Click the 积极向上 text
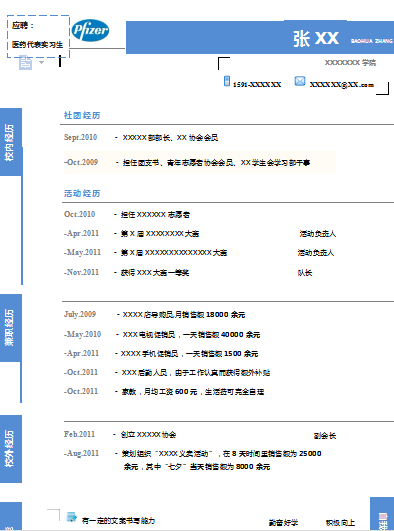The image size is (394, 531). pos(340,523)
